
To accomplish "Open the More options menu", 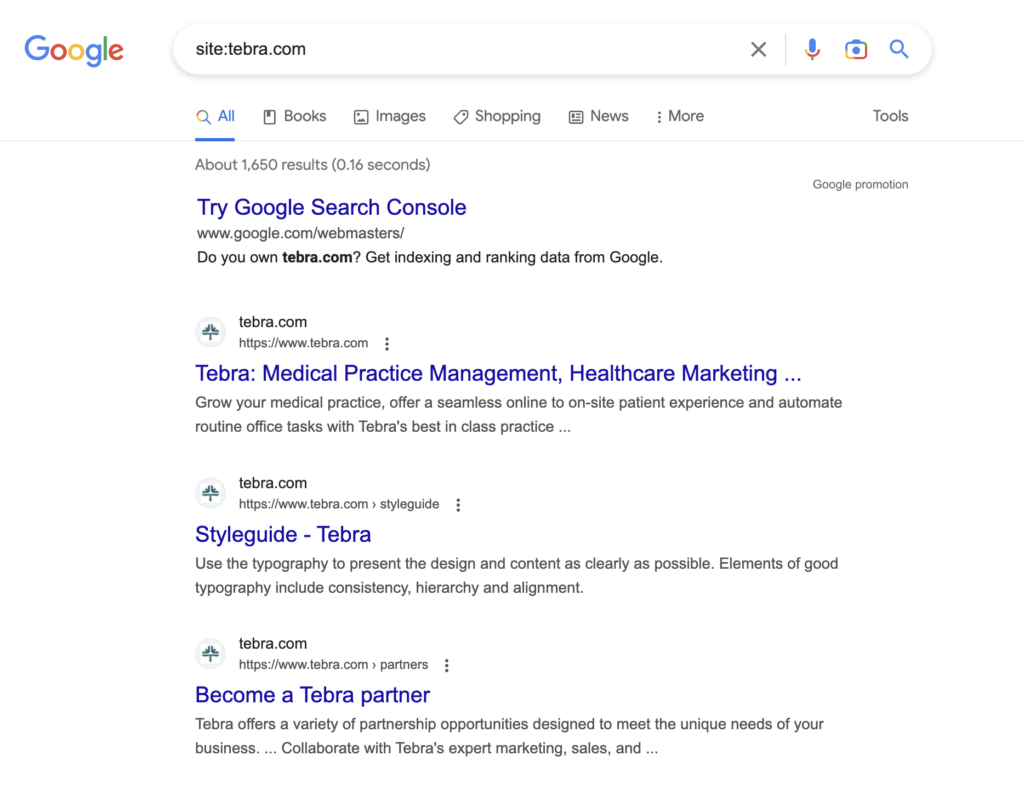I will coord(680,116).
